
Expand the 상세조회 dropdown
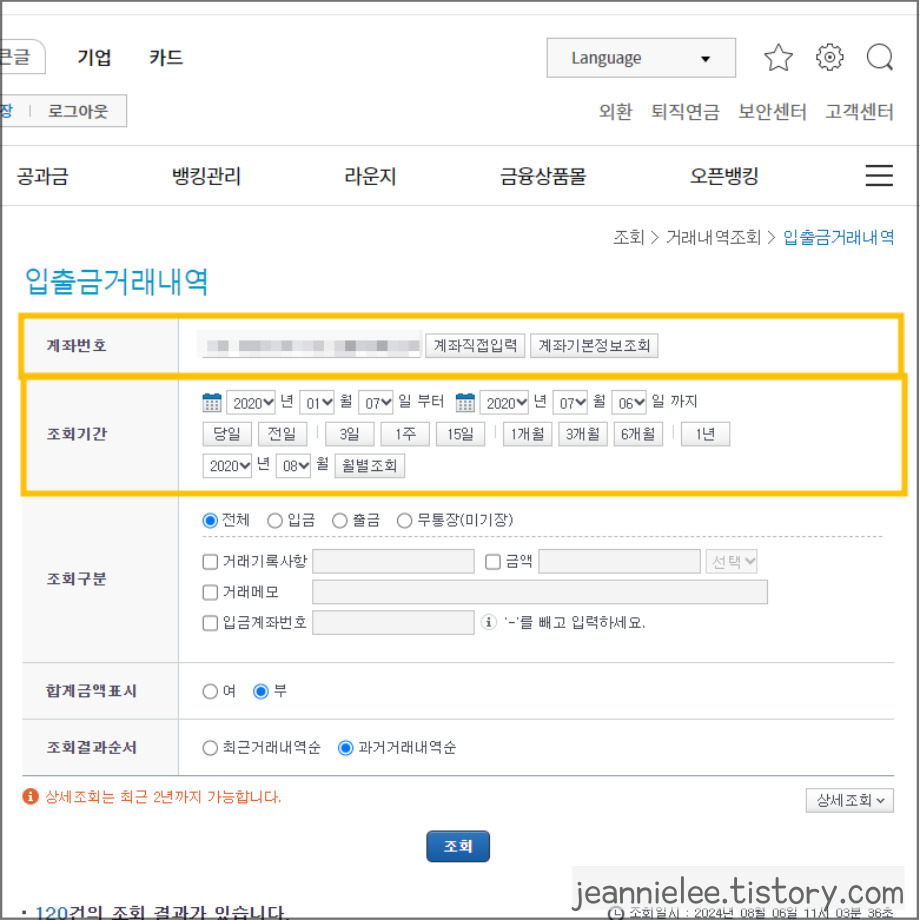tap(849, 800)
